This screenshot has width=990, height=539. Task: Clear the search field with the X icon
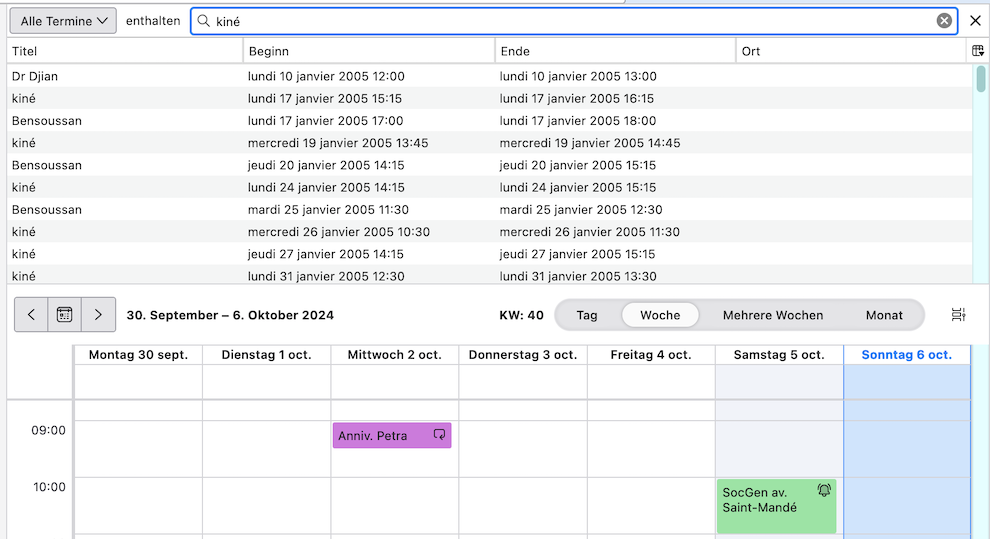click(x=944, y=21)
